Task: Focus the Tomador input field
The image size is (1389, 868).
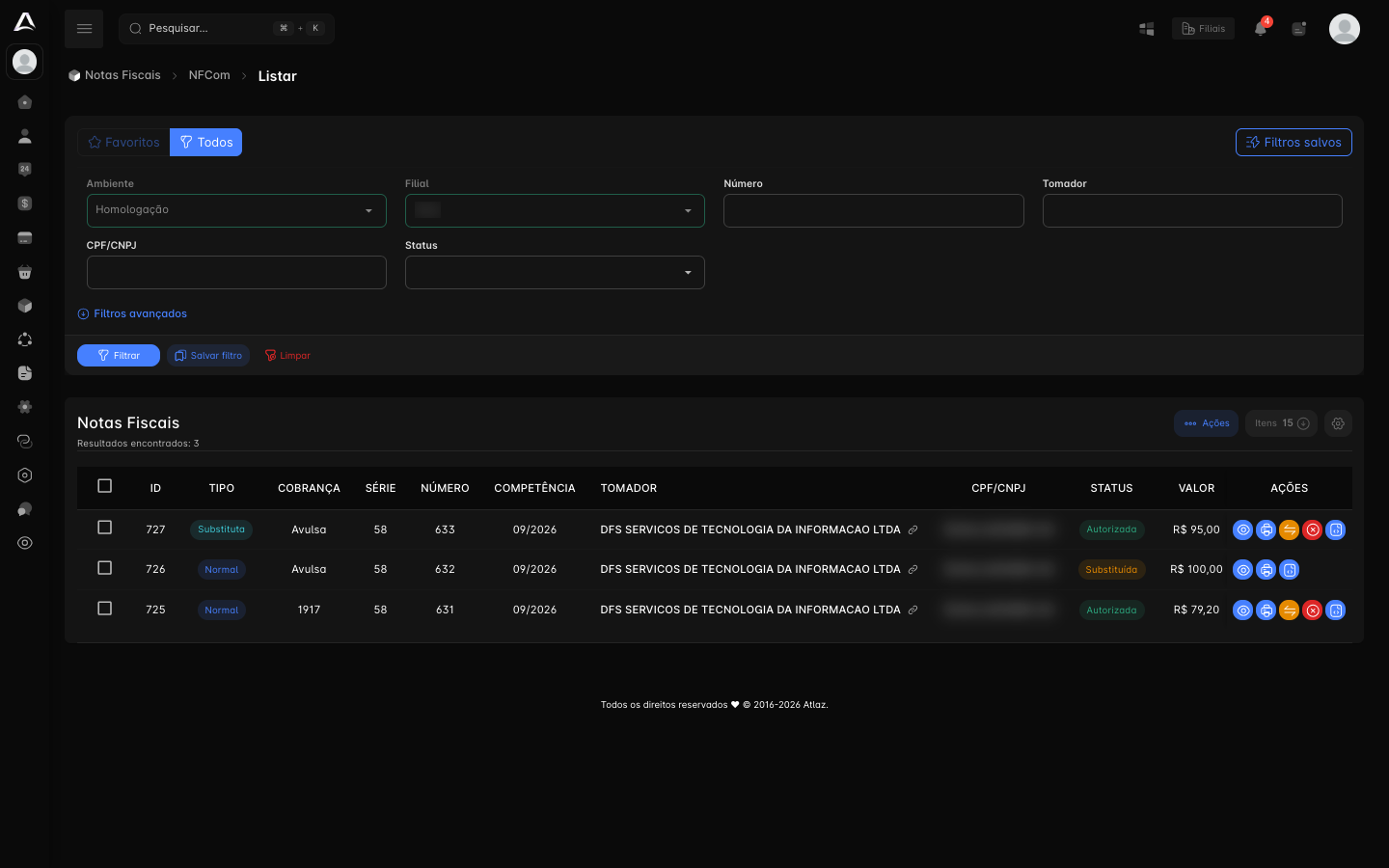Action: coord(1192,210)
